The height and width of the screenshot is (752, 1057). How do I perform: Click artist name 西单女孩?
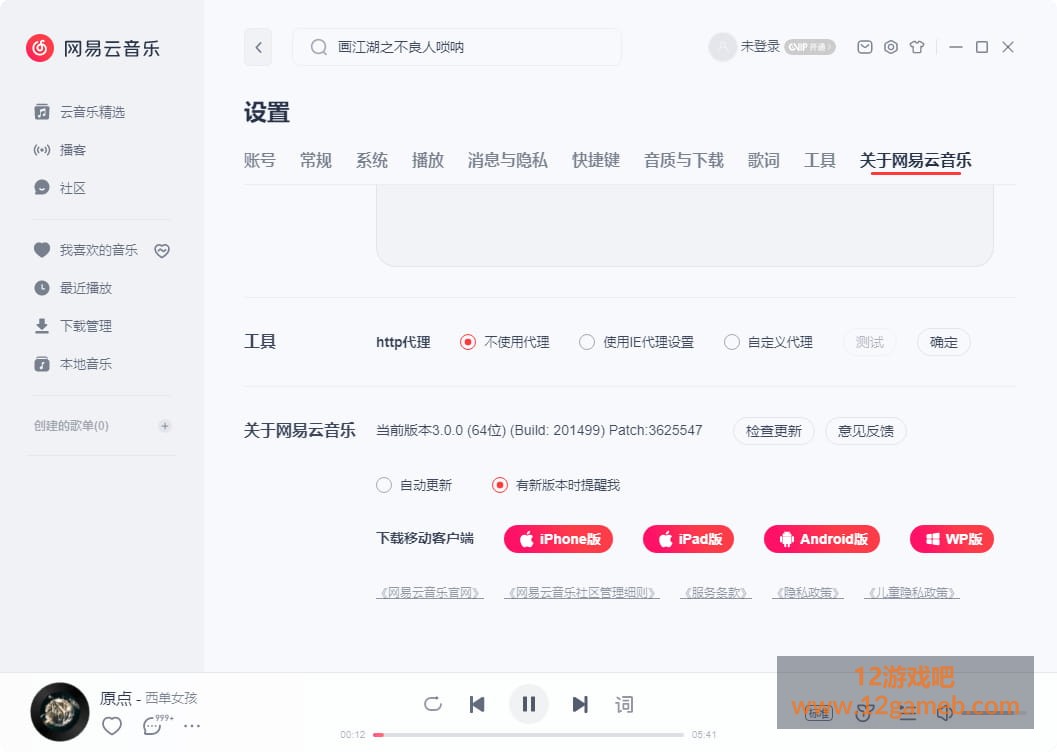(171, 698)
